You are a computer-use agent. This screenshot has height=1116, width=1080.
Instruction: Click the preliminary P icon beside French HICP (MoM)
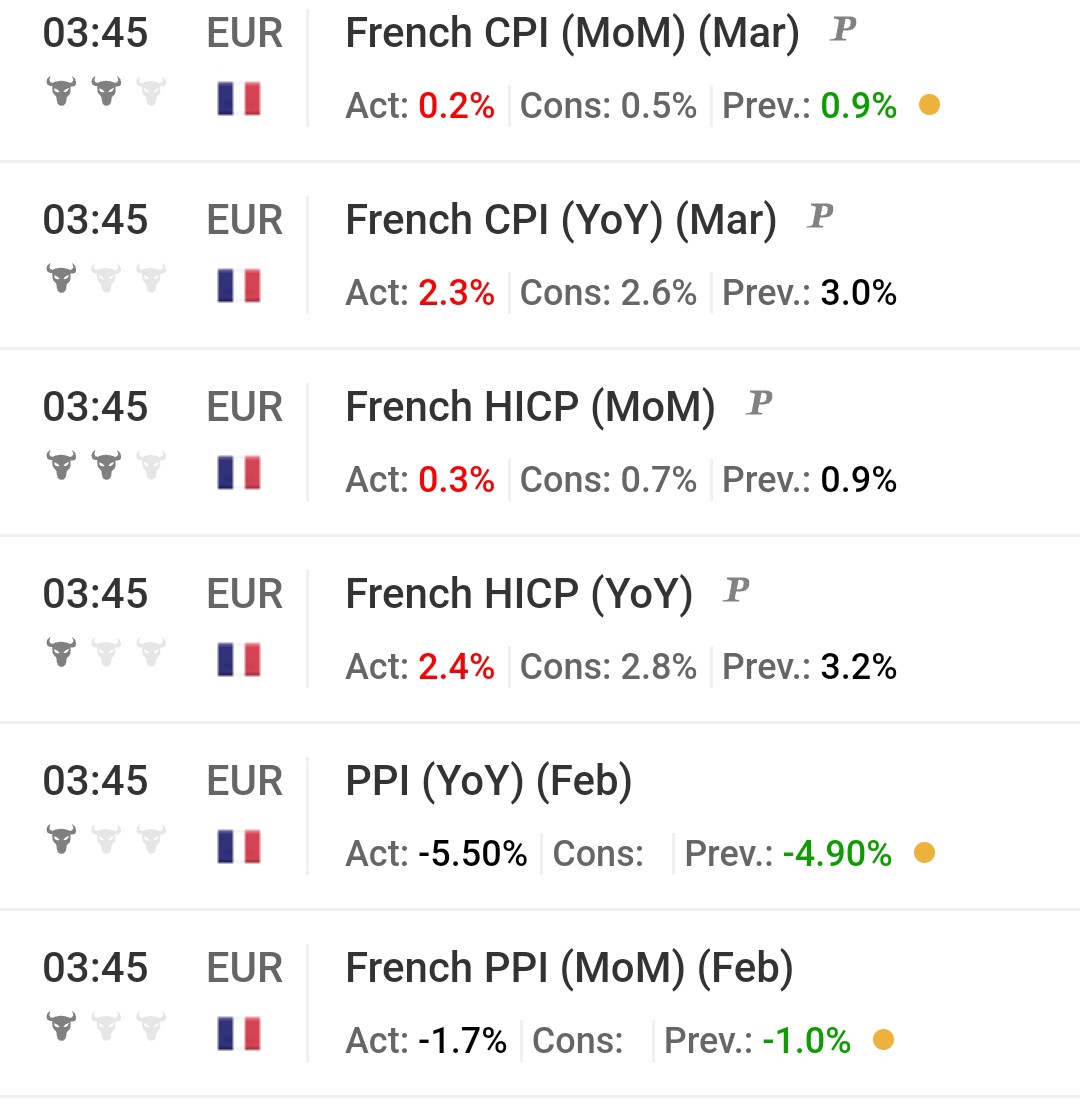coord(759,404)
